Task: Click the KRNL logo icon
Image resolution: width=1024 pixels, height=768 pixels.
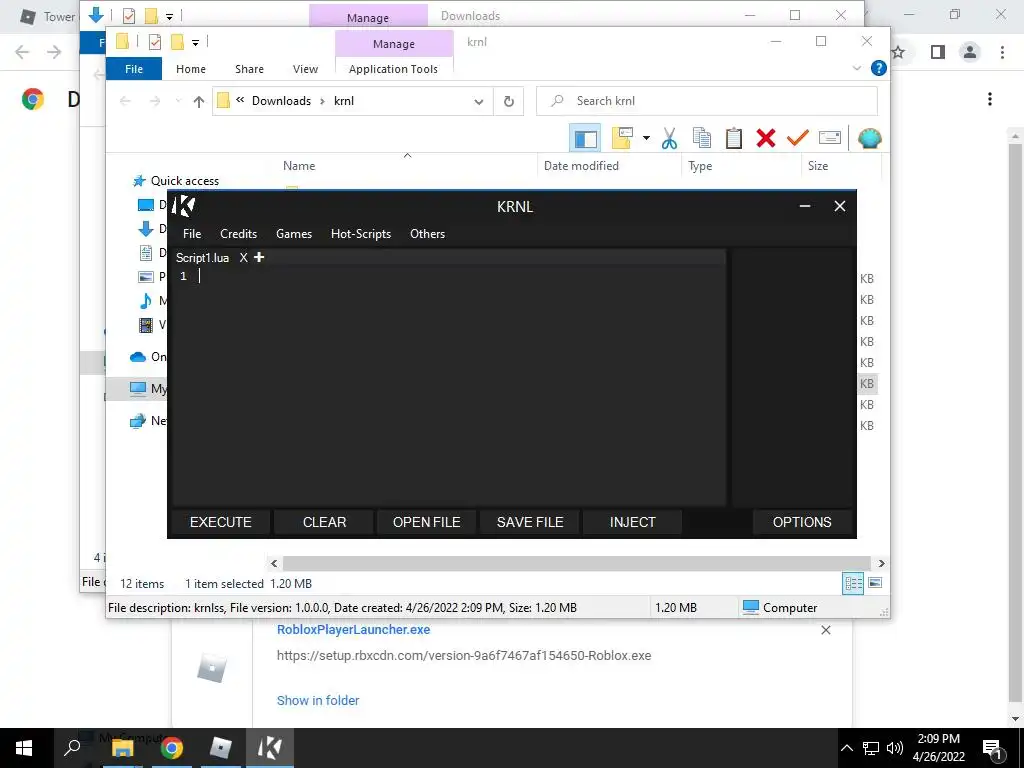Action: click(x=184, y=206)
